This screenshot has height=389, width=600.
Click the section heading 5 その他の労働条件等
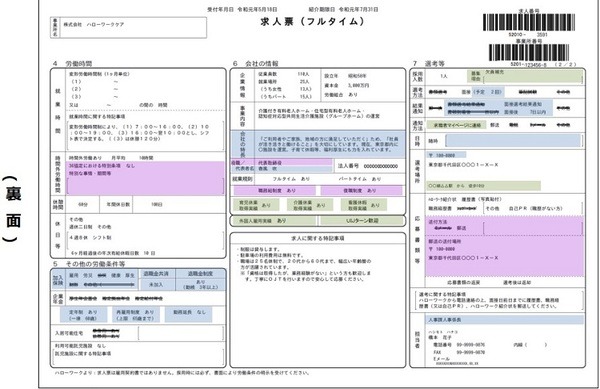point(89,264)
